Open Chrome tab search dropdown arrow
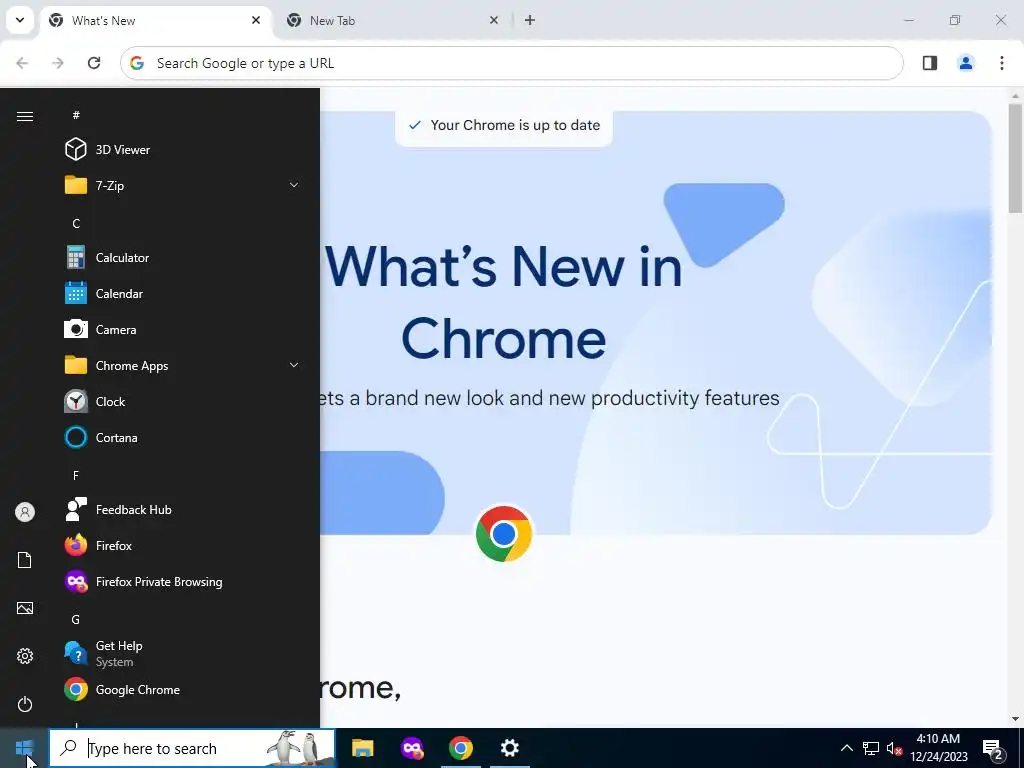Viewport: 1024px width, 768px height. tap(20, 20)
